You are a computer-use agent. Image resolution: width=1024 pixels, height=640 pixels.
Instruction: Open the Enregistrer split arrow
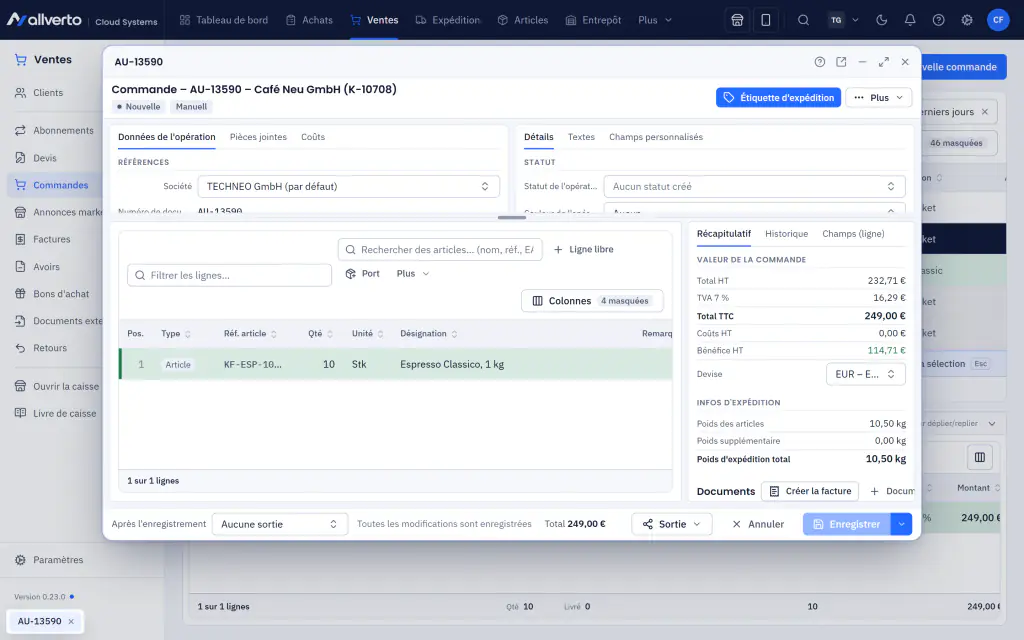(901, 524)
